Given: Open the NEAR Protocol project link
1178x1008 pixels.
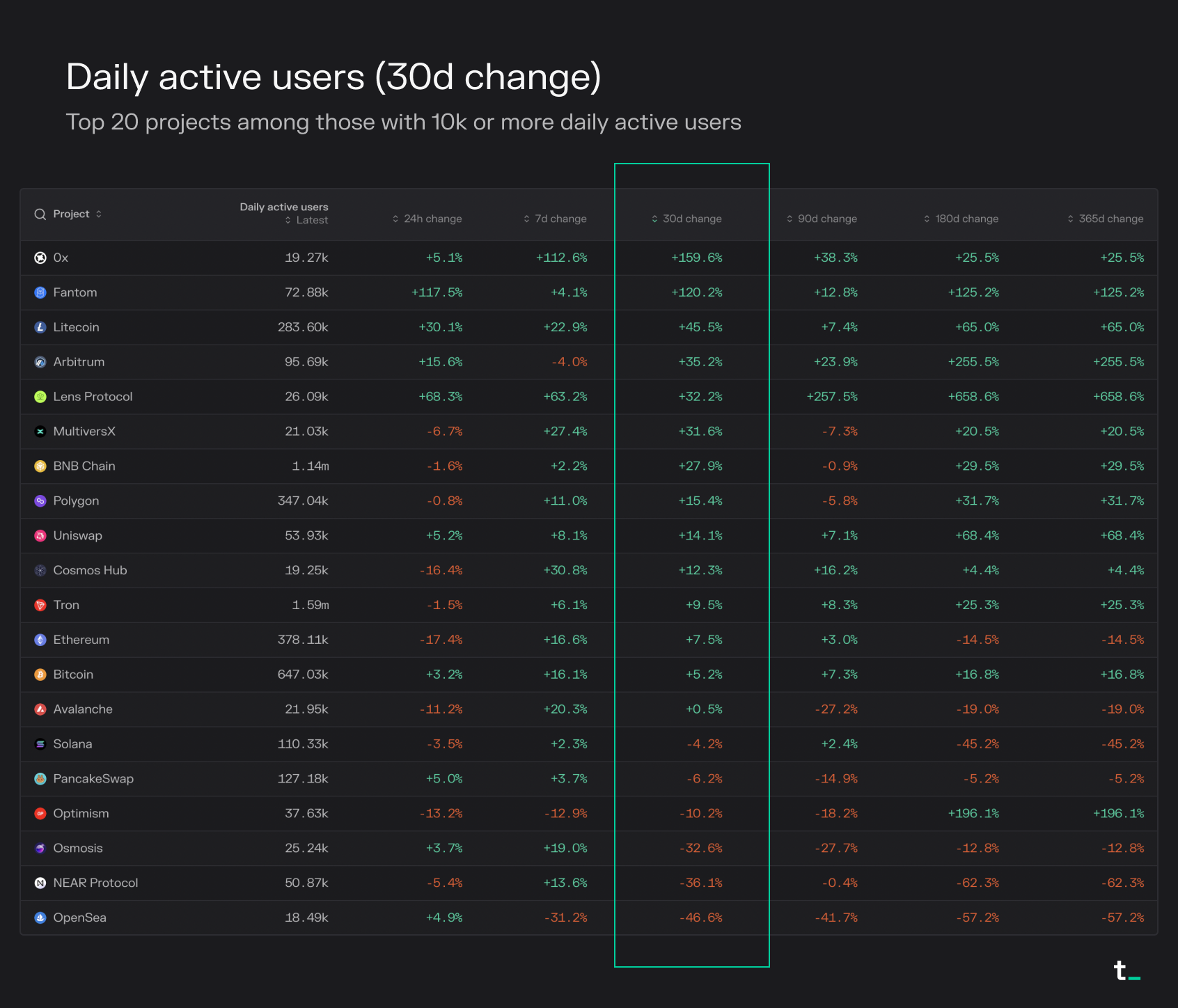Looking at the screenshot, I should (x=95, y=883).
